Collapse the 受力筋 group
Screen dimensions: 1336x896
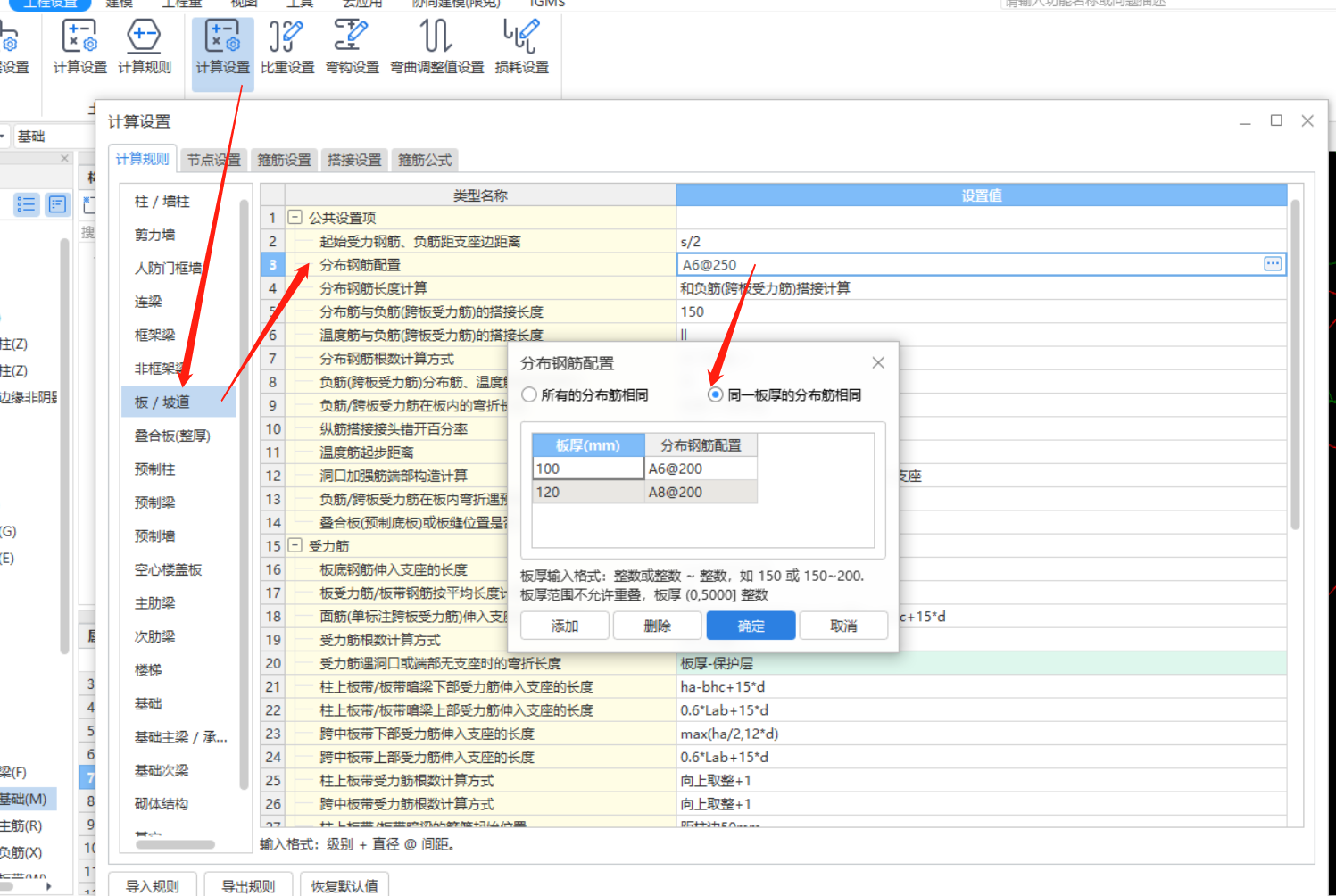pos(295,545)
